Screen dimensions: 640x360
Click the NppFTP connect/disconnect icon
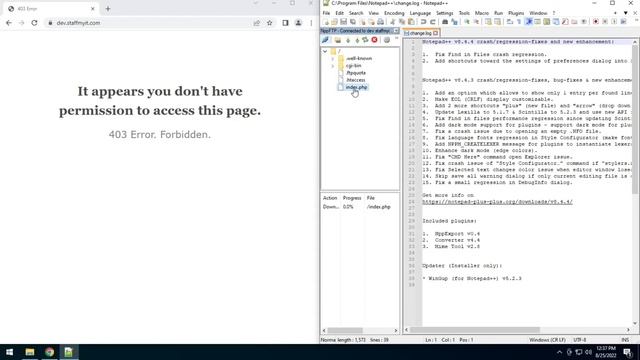tap(325, 40)
